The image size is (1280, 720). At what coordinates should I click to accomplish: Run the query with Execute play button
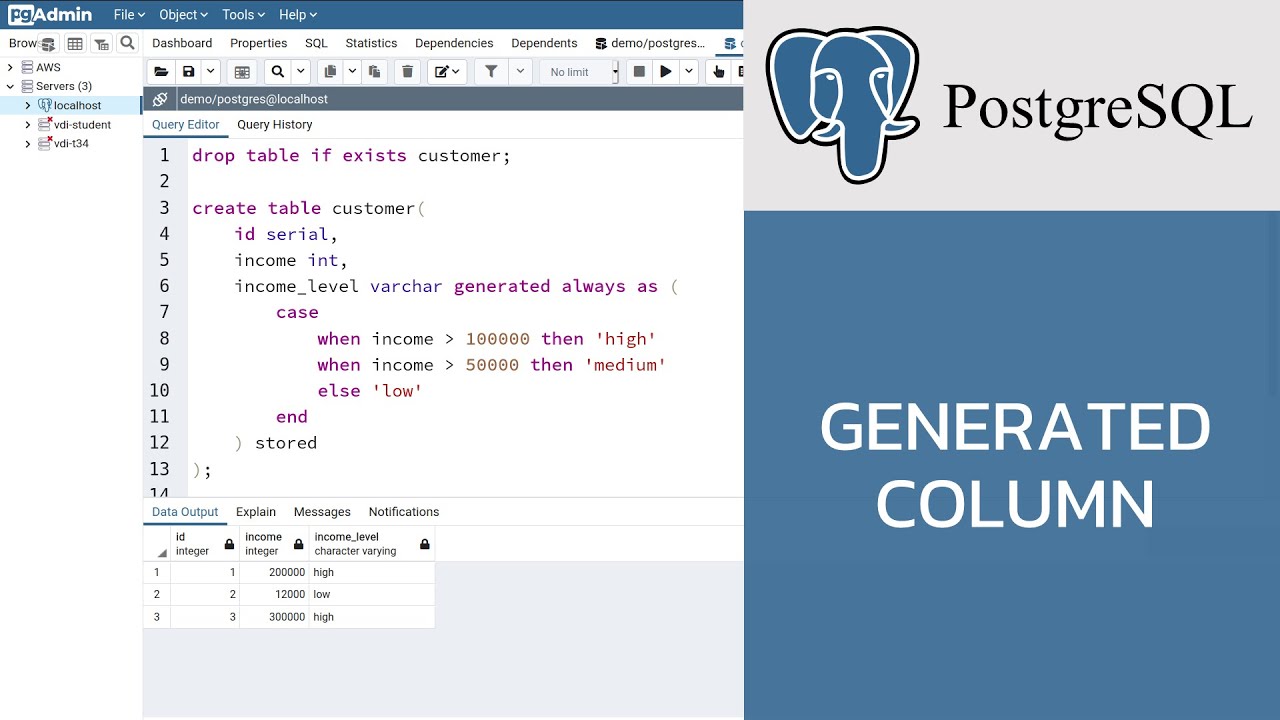click(x=665, y=72)
